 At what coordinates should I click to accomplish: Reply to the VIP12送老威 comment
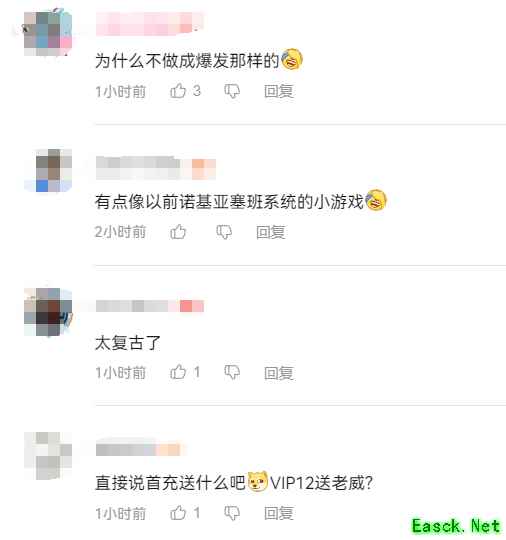pyautogui.click(x=279, y=513)
